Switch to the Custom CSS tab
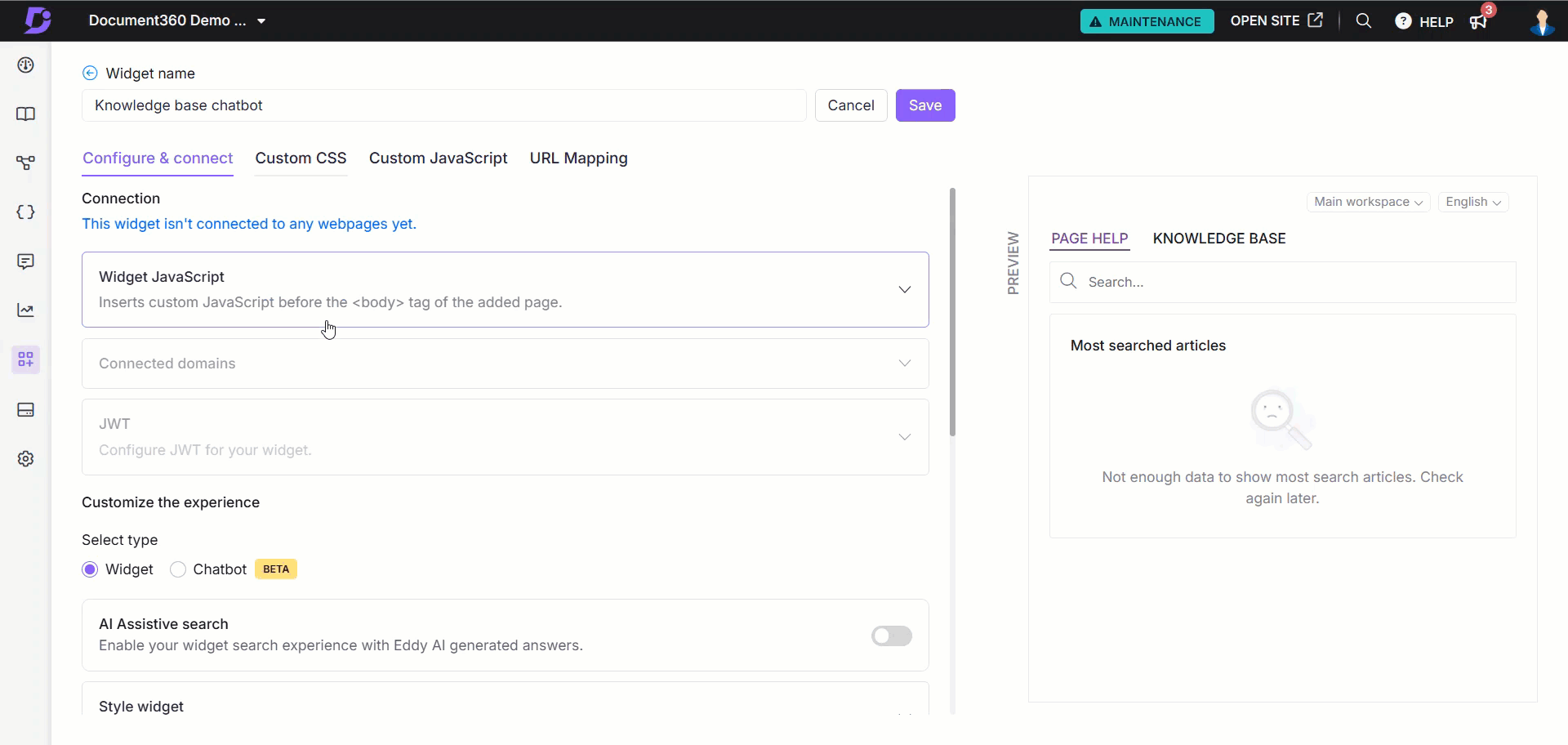The width and height of the screenshot is (1568, 745). coord(301,158)
